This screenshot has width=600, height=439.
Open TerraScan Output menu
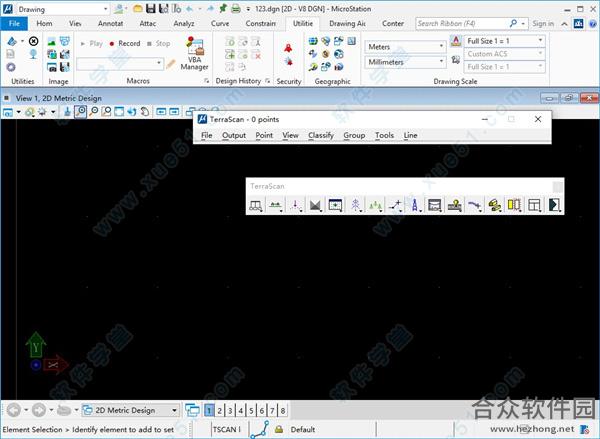click(234, 135)
